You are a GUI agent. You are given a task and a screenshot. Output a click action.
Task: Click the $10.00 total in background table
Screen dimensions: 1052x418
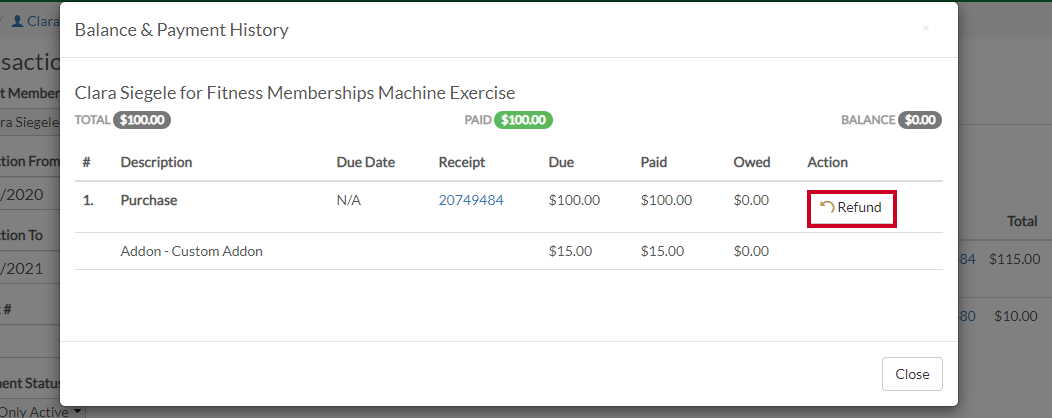(x=1016, y=316)
